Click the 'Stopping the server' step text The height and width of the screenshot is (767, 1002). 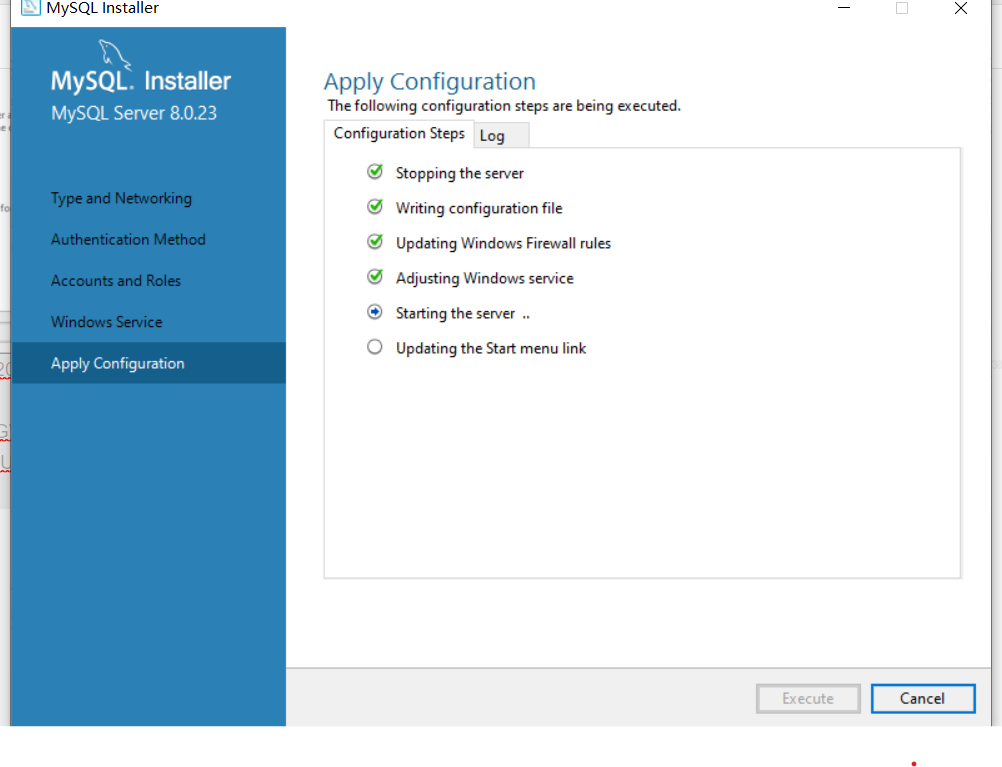point(459,173)
